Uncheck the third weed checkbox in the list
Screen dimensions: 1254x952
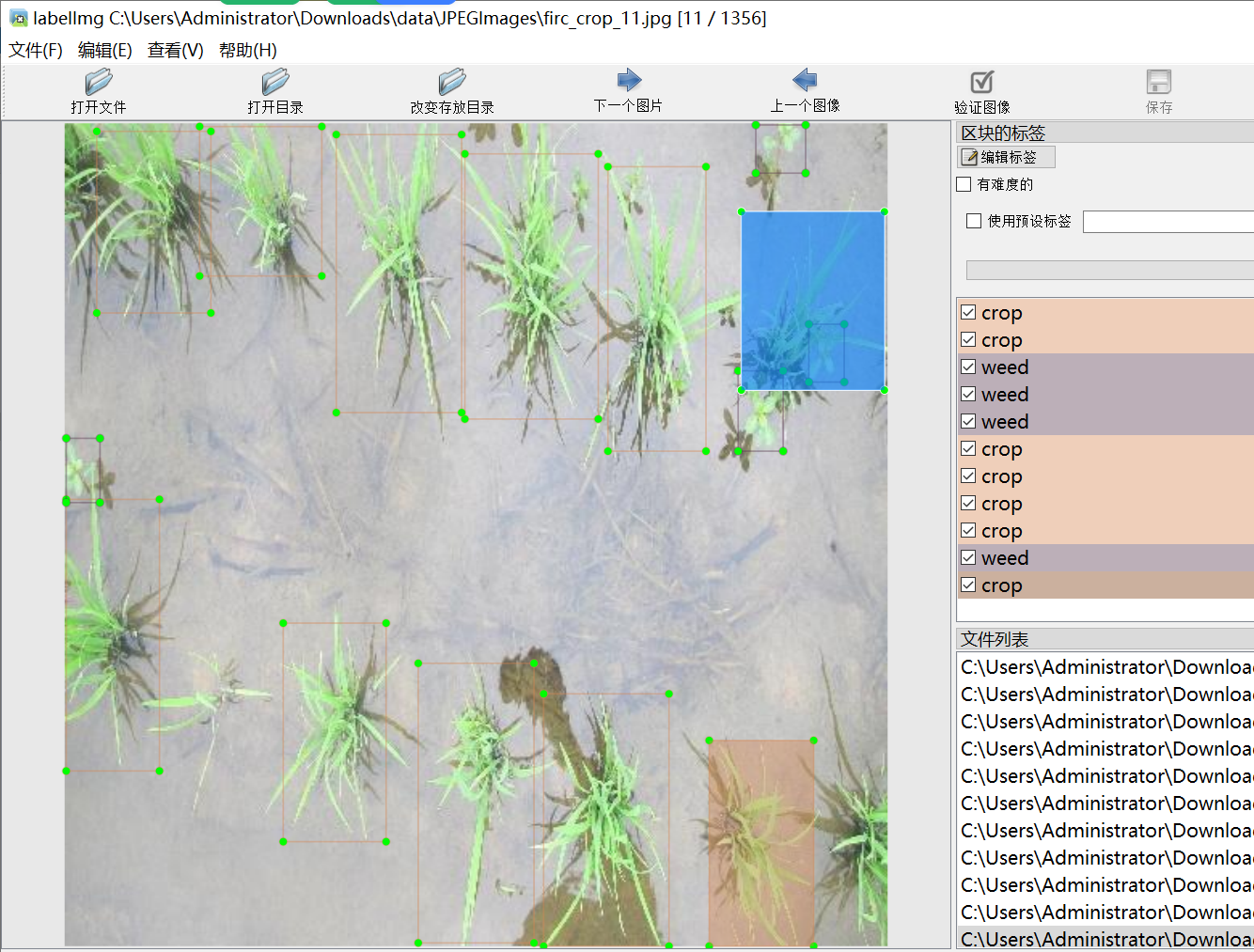tap(968, 421)
